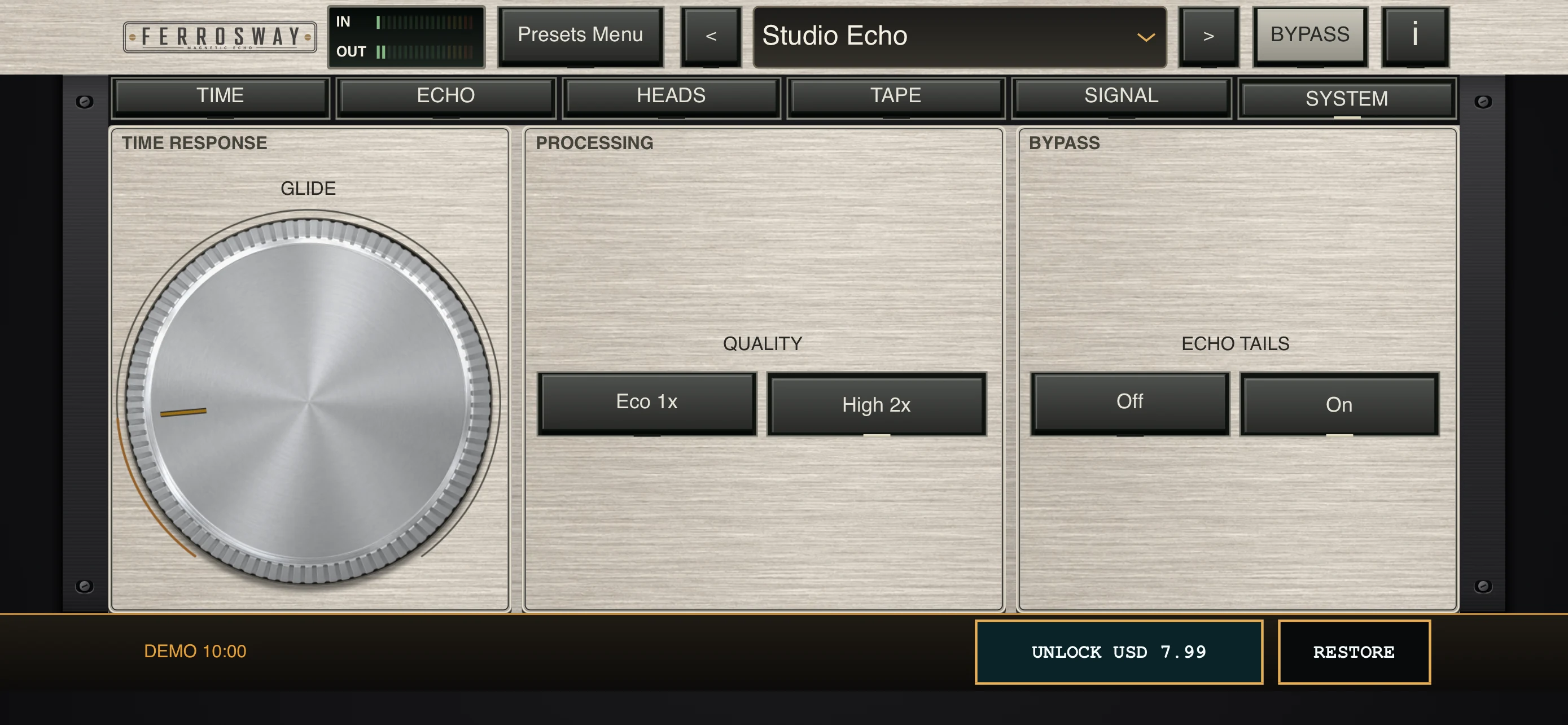The image size is (1568, 725).
Task: Open the Studio Echo preset dropdown
Action: (960, 36)
